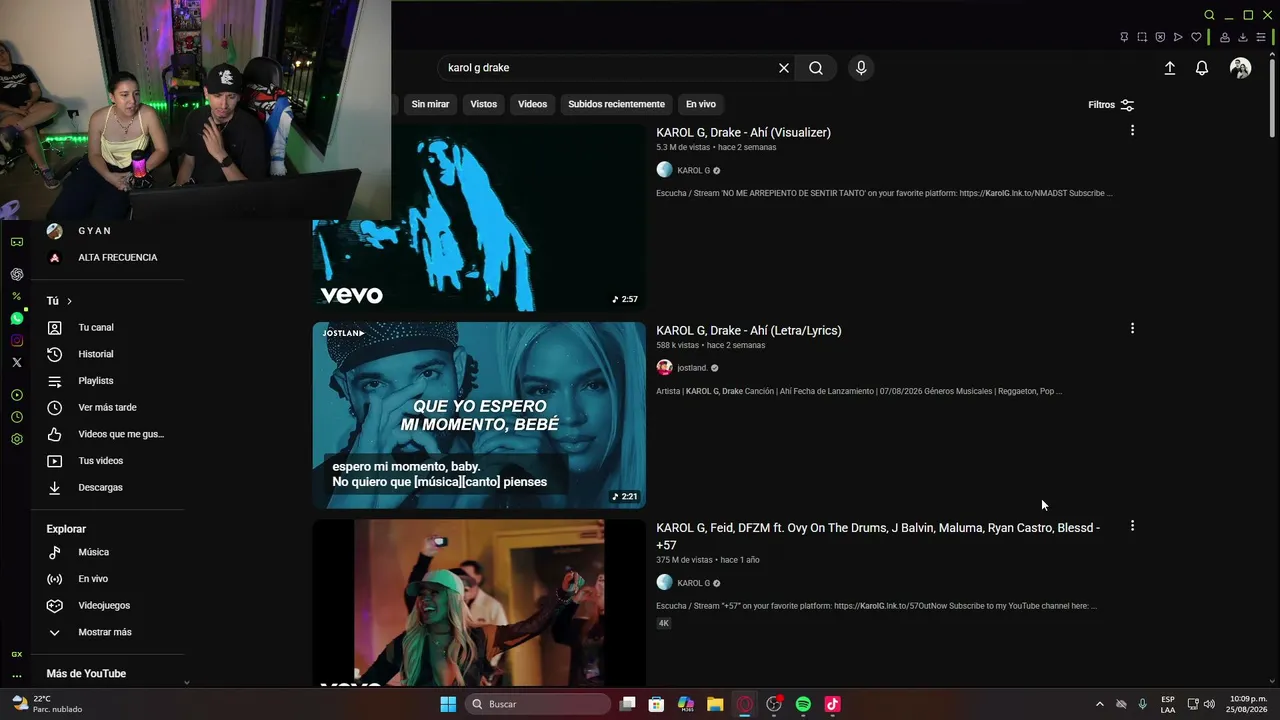Open Spotify from the taskbar

tap(803, 704)
